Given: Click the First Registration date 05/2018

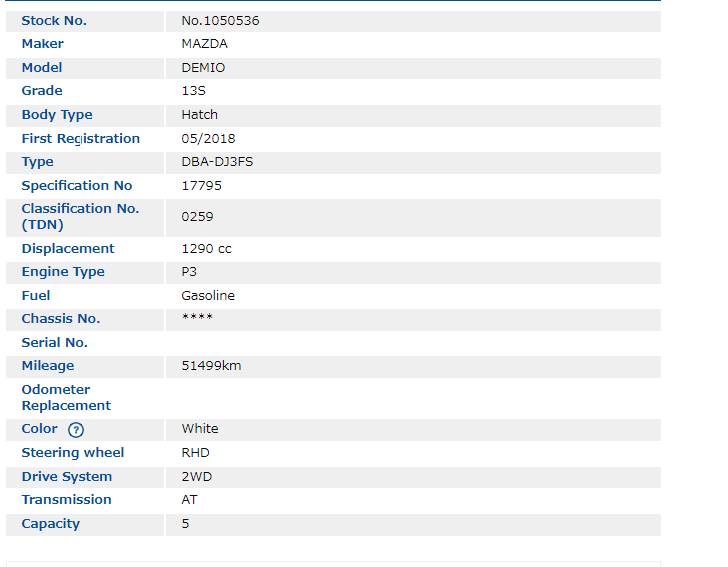Looking at the screenshot, I should tap(208, 139).
